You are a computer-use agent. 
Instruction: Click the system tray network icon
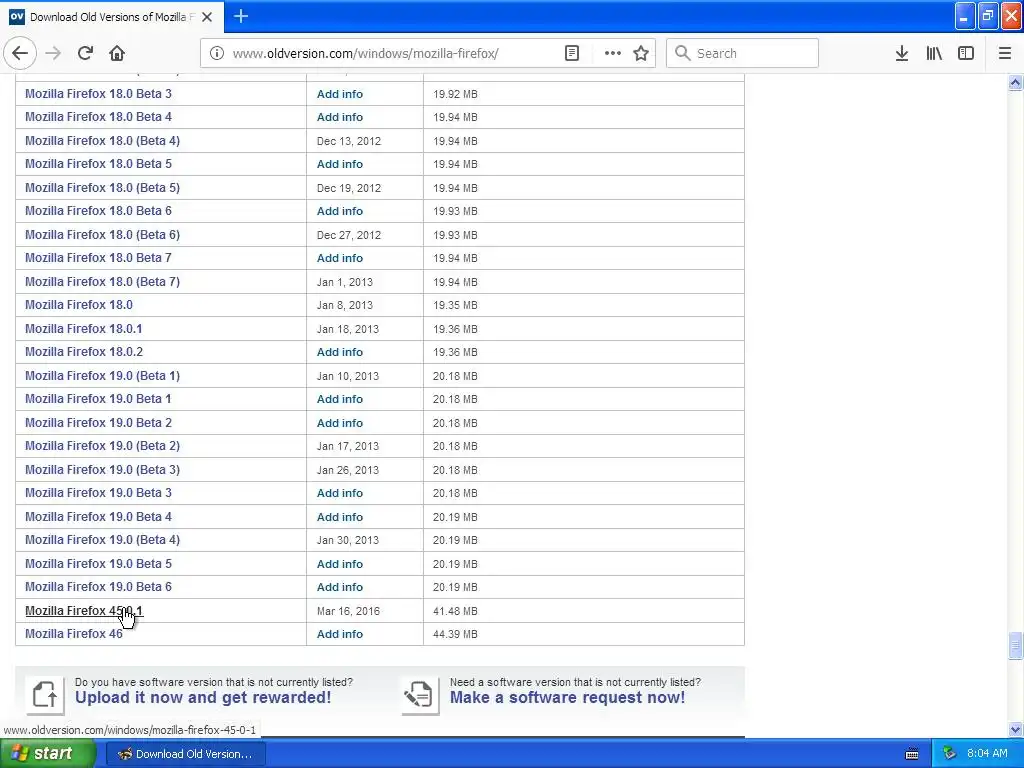950,754
